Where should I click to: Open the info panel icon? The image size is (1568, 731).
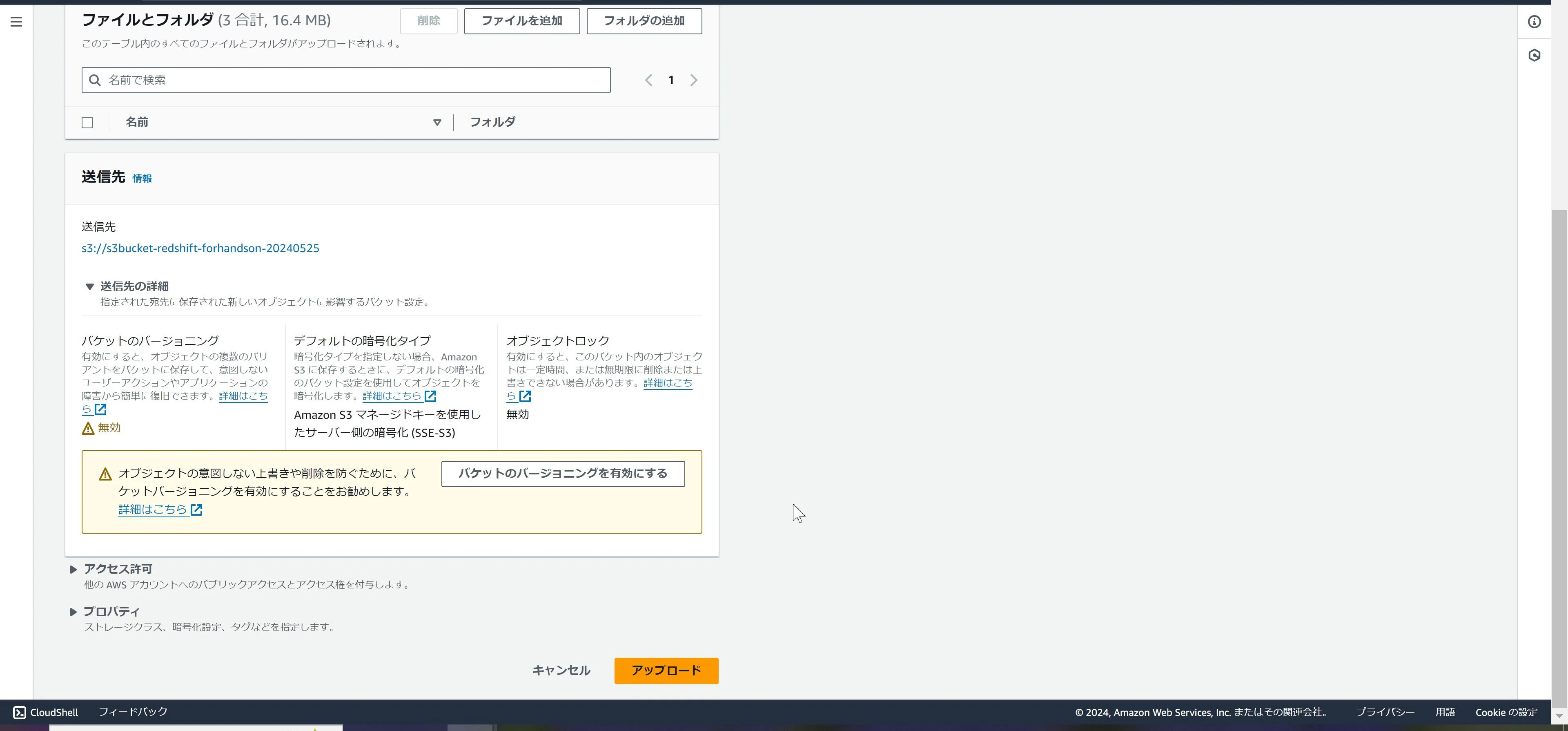1534,22
